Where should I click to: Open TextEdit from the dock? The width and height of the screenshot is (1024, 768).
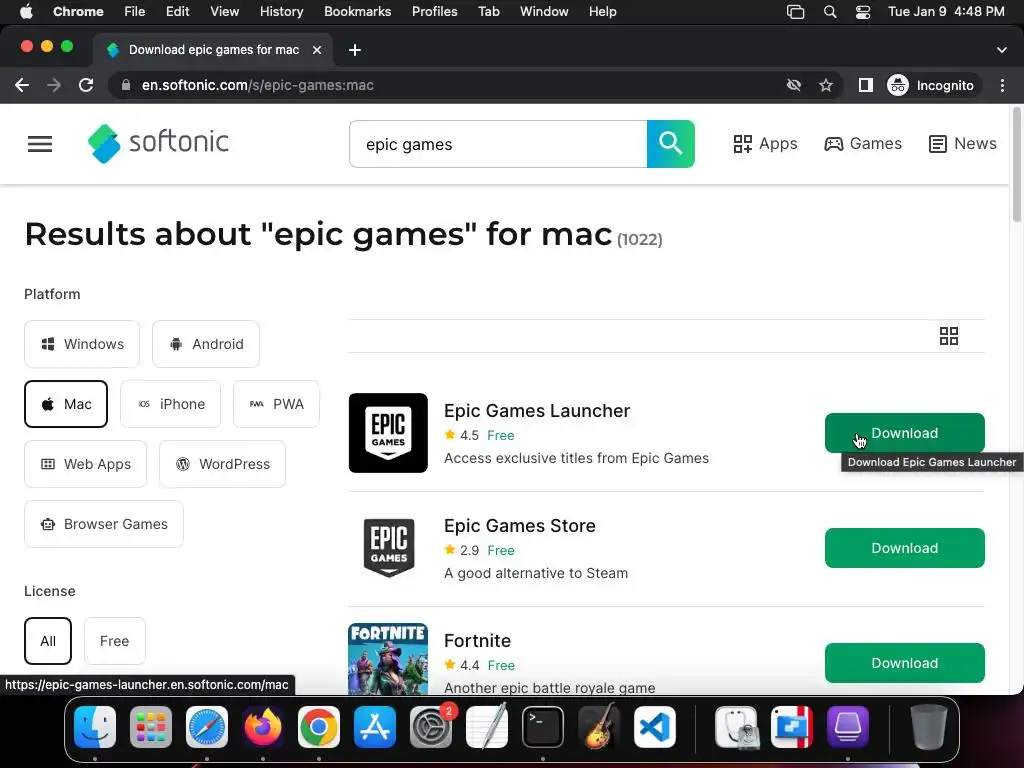coord(487,727)
